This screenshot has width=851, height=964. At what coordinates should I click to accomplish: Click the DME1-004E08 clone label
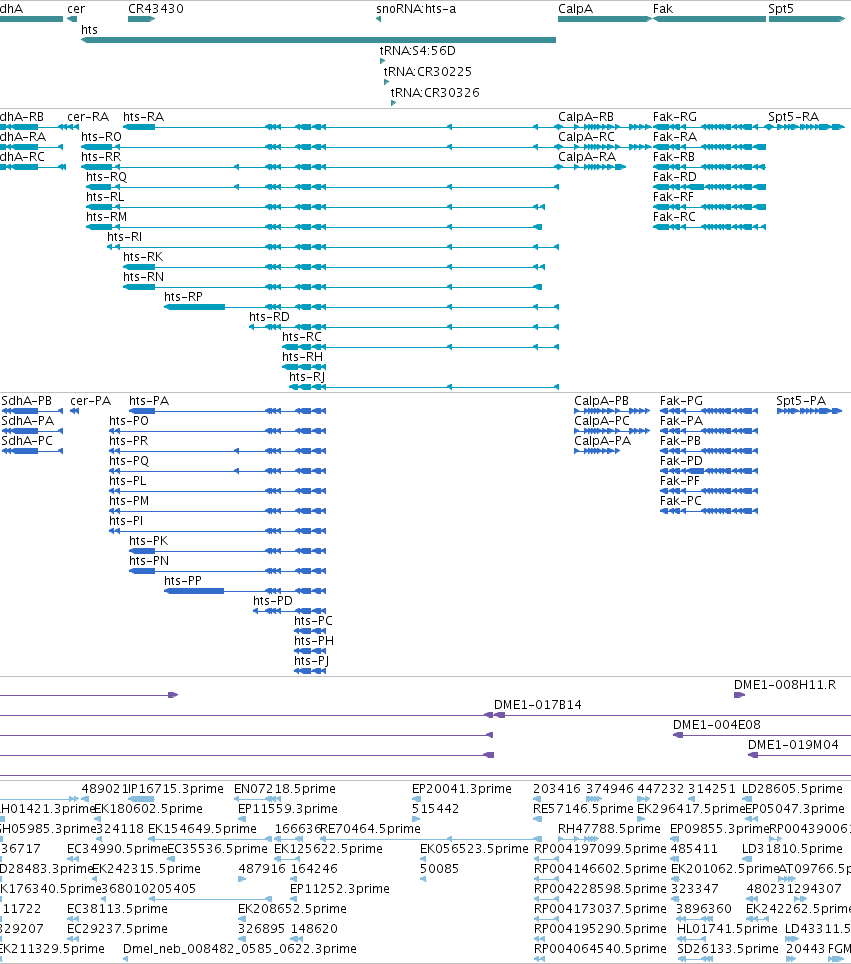click(717, 725)
